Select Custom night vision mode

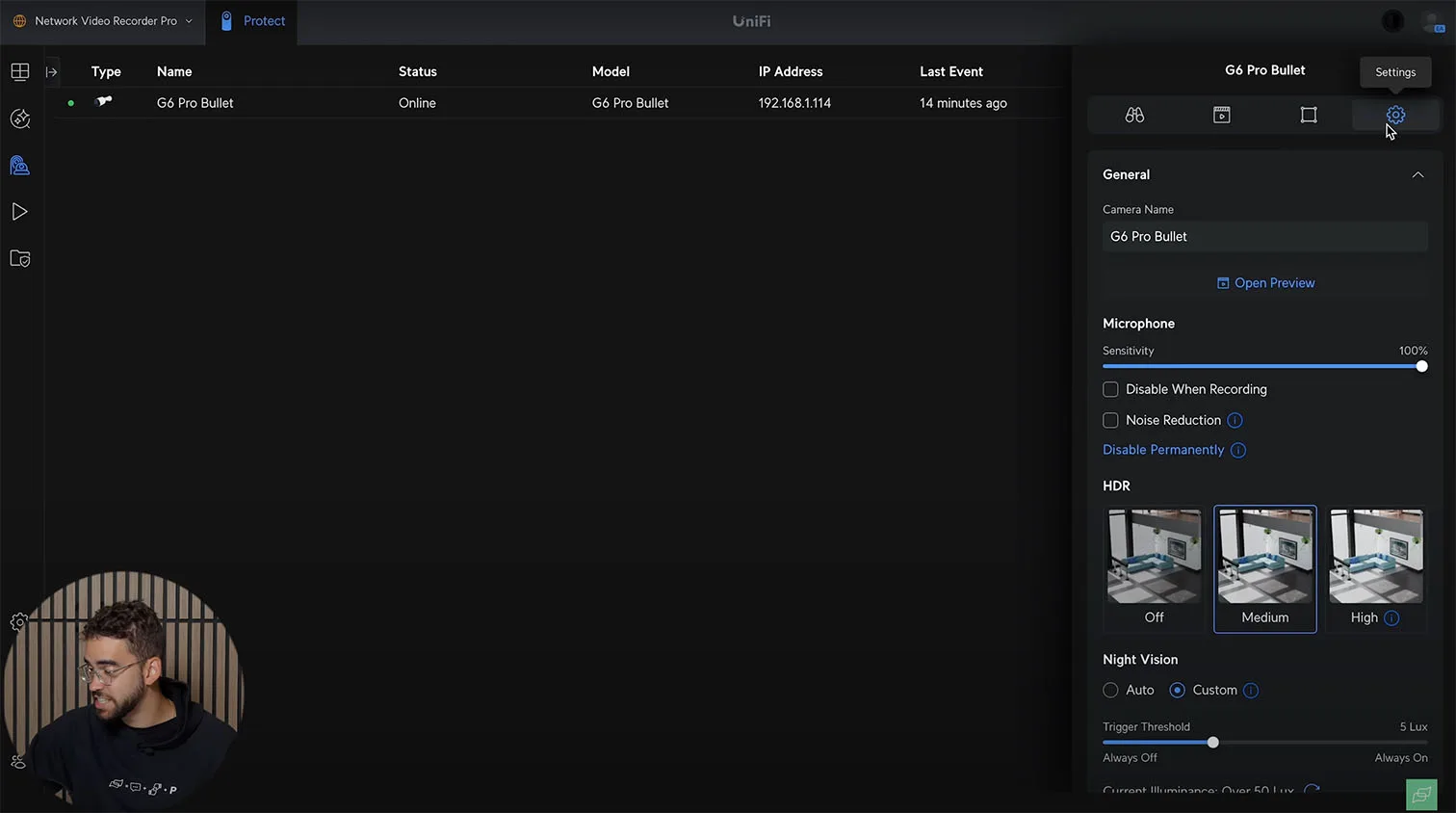pyautogui.click(x=1177, y=691)
